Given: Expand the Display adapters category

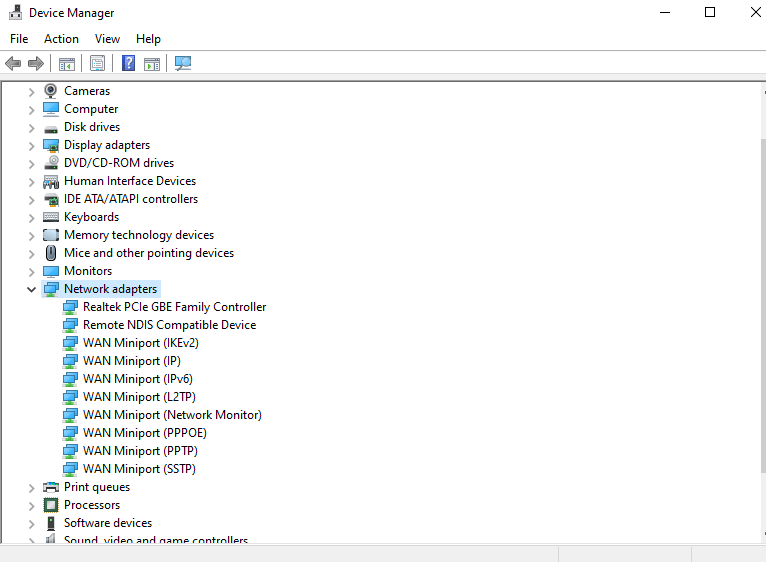Looking at the screenshot, I should [x=31, y=146].
